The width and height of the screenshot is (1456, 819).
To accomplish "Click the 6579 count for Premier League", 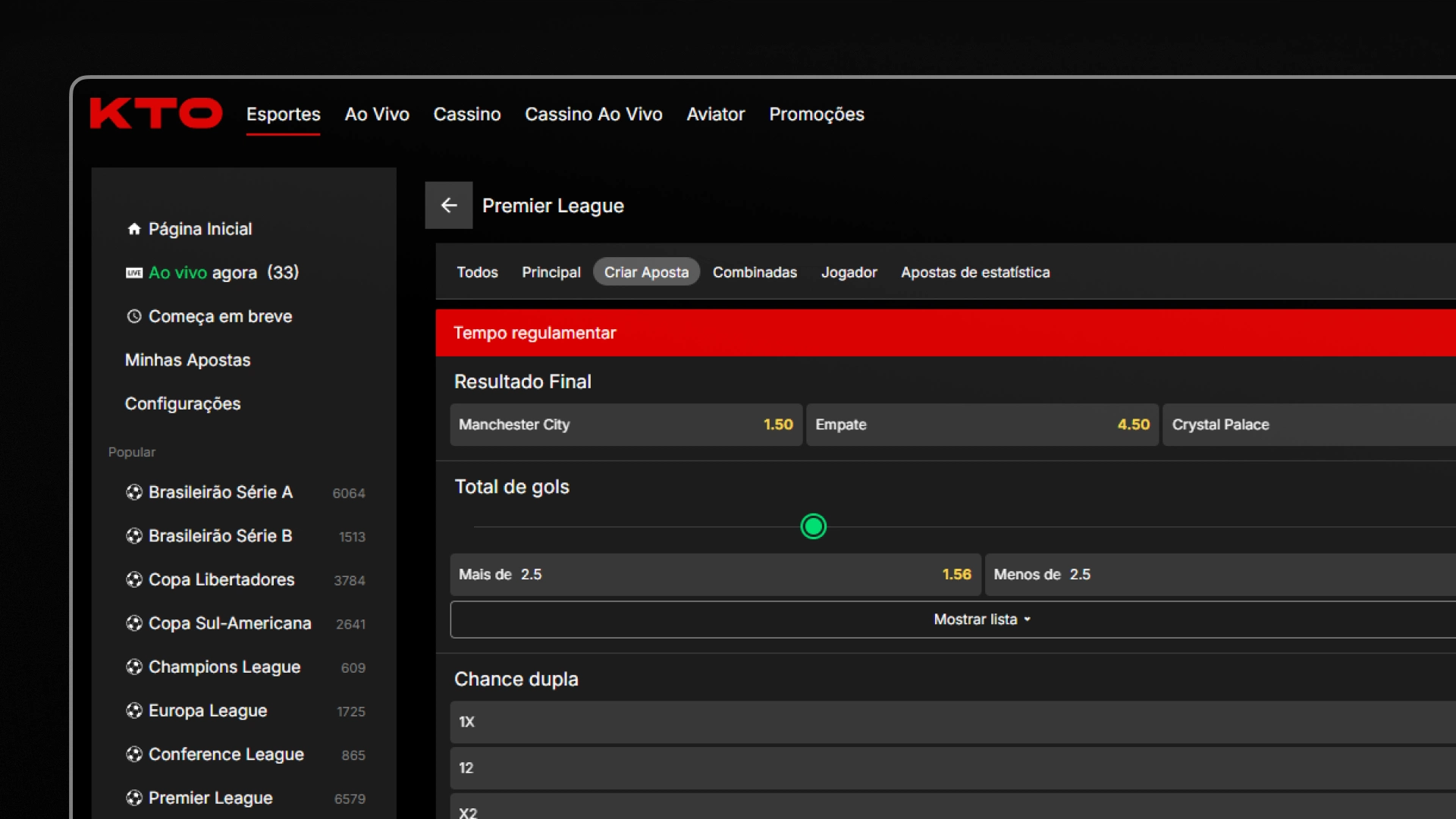I will tap(350, 799).
